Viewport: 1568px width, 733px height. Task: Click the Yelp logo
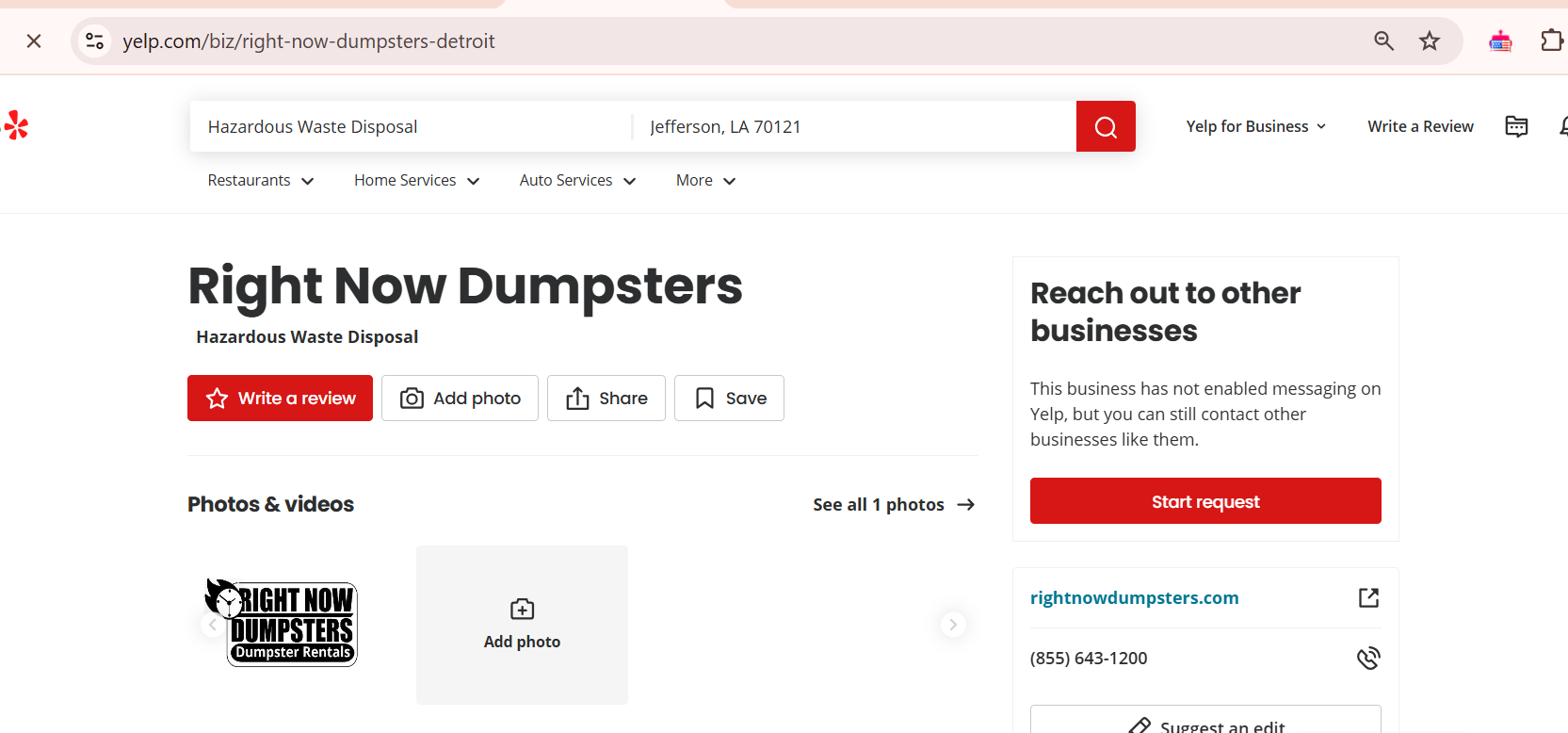pos(16,125)
